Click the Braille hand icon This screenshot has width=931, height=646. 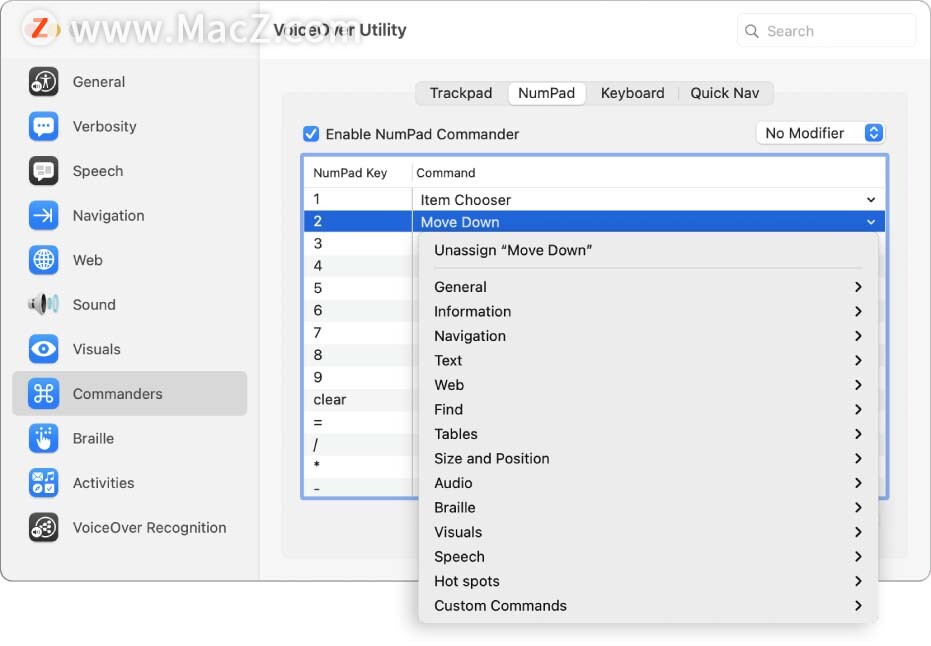(x=43, y=438)
